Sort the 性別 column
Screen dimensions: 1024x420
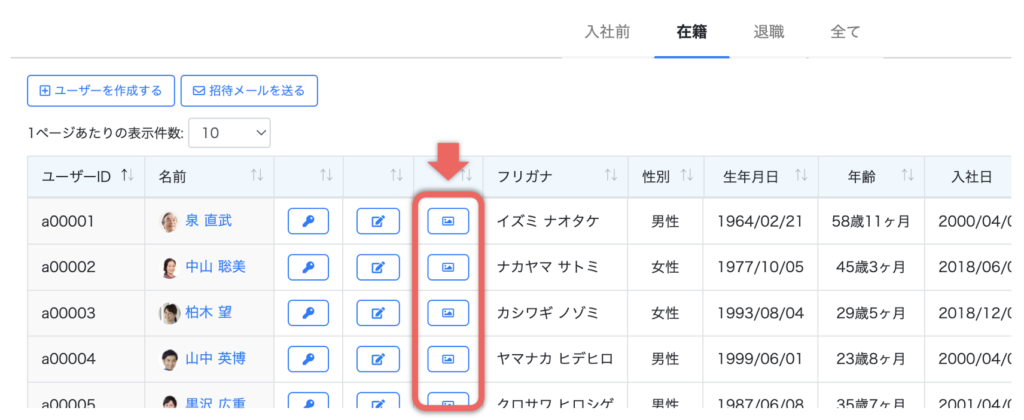pyautogui.click(x=686, y=177)
